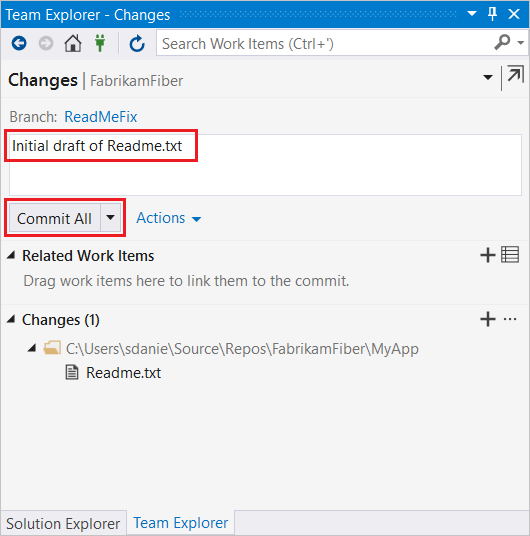
Task: Open more options ellipsis for Changes
Action: click(510, 319)
